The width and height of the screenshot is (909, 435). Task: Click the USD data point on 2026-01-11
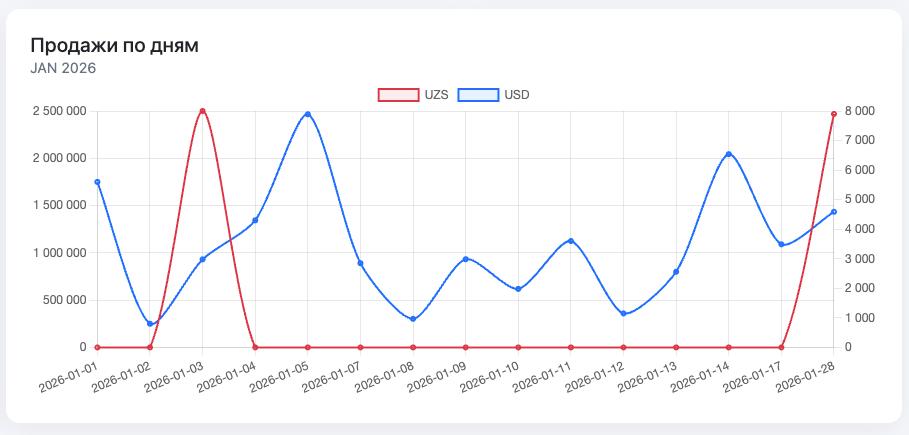pyautogui.click(x=571, y=241)
